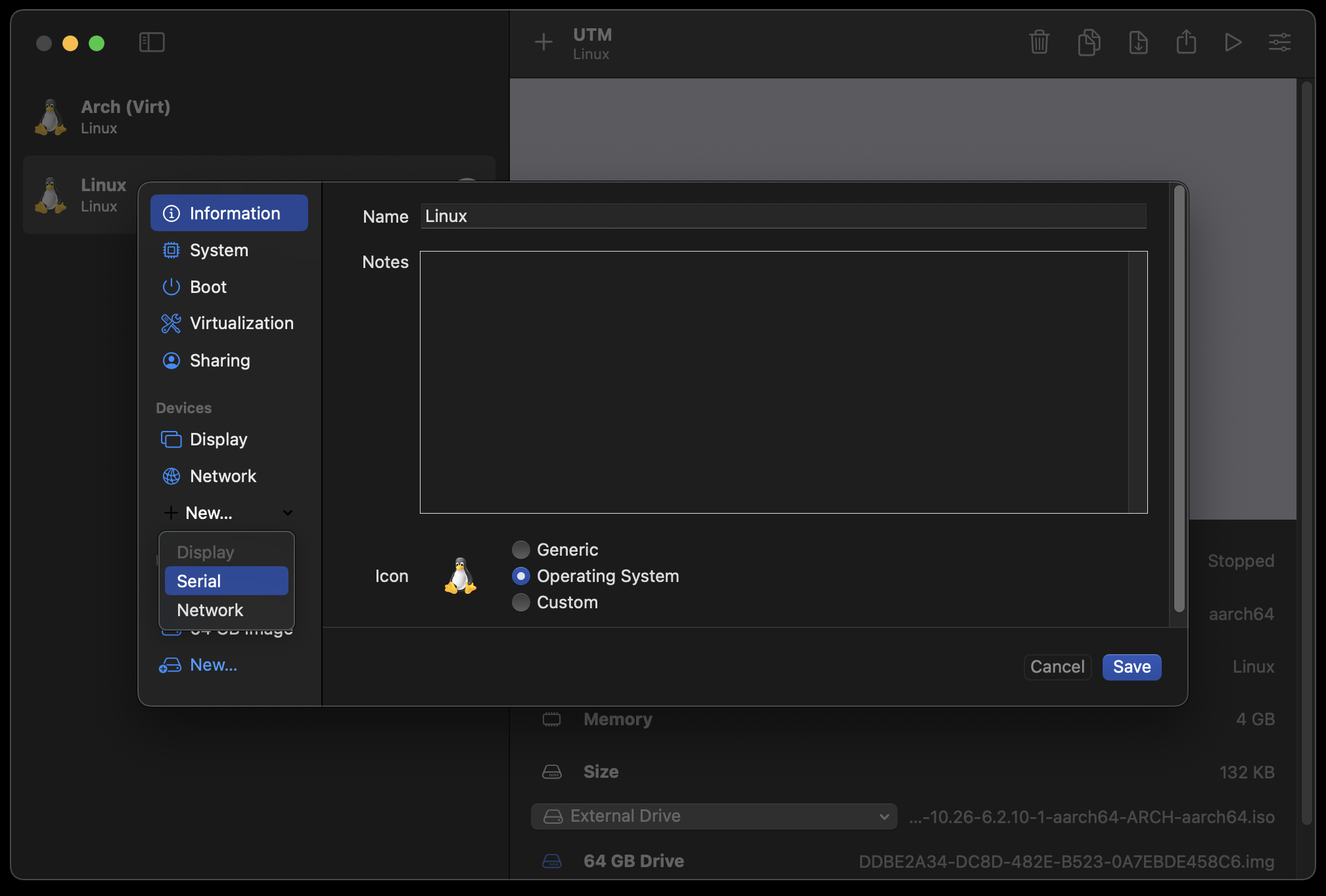Click the '4 GB' memory value
Viewport: 1326px width, 896px height.
pyautogui.click(x=1255, y=719)
